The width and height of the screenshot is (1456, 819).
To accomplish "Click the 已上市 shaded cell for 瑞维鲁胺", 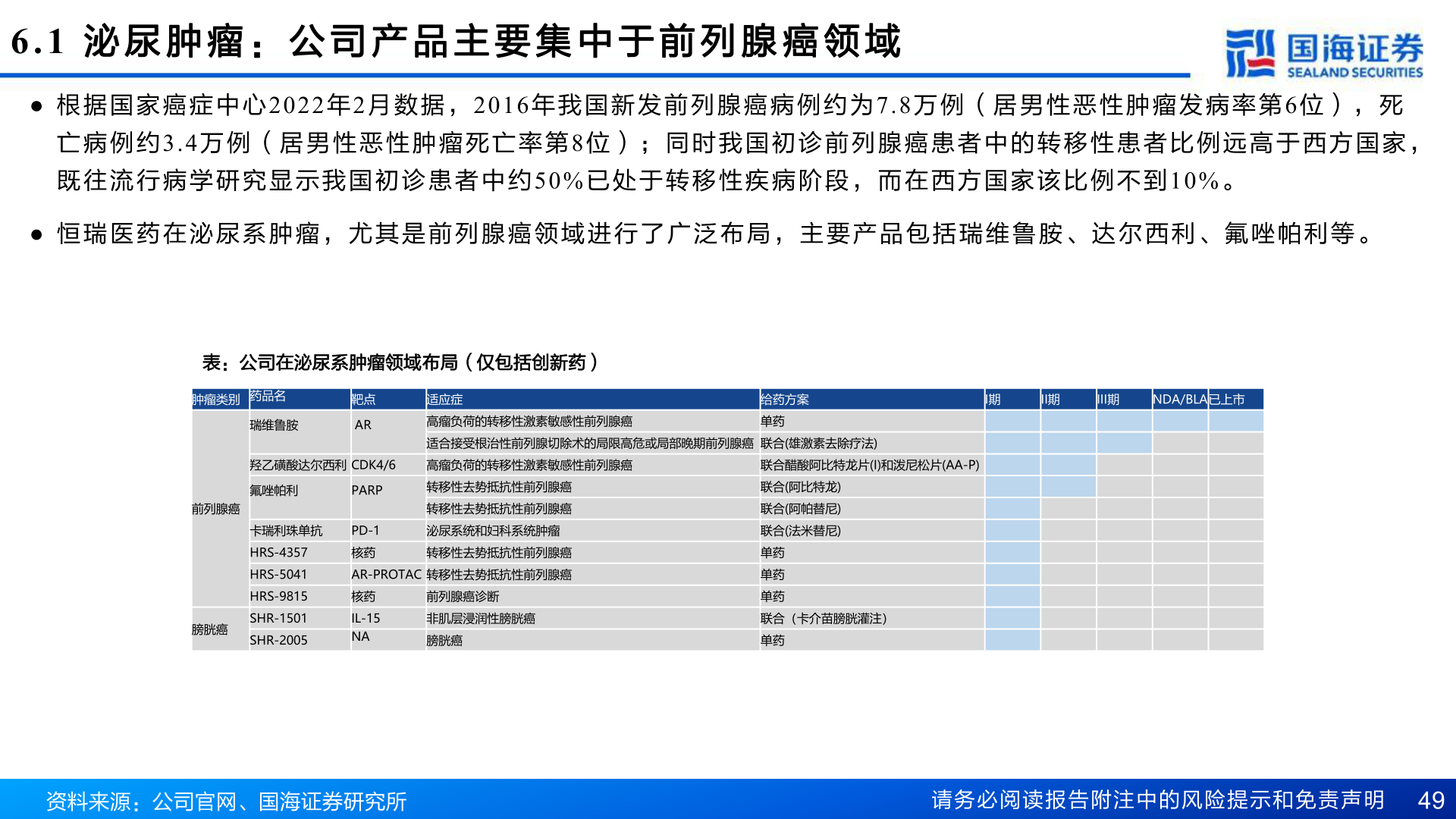I will click(x=1236, y=422).
